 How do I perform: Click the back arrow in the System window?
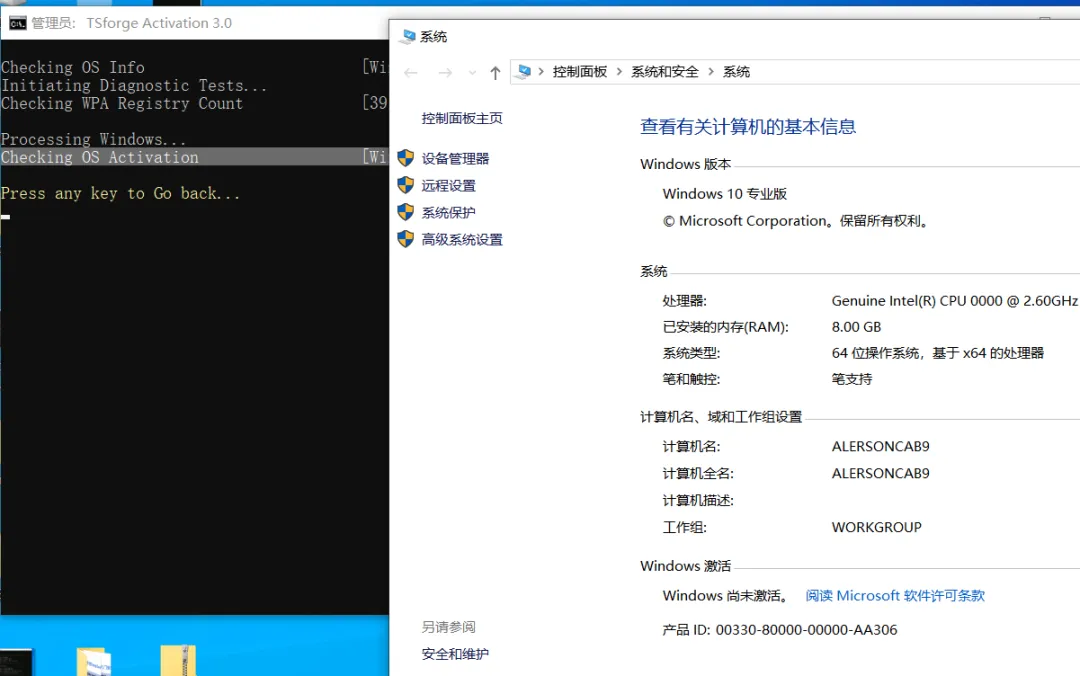[411, 72]
